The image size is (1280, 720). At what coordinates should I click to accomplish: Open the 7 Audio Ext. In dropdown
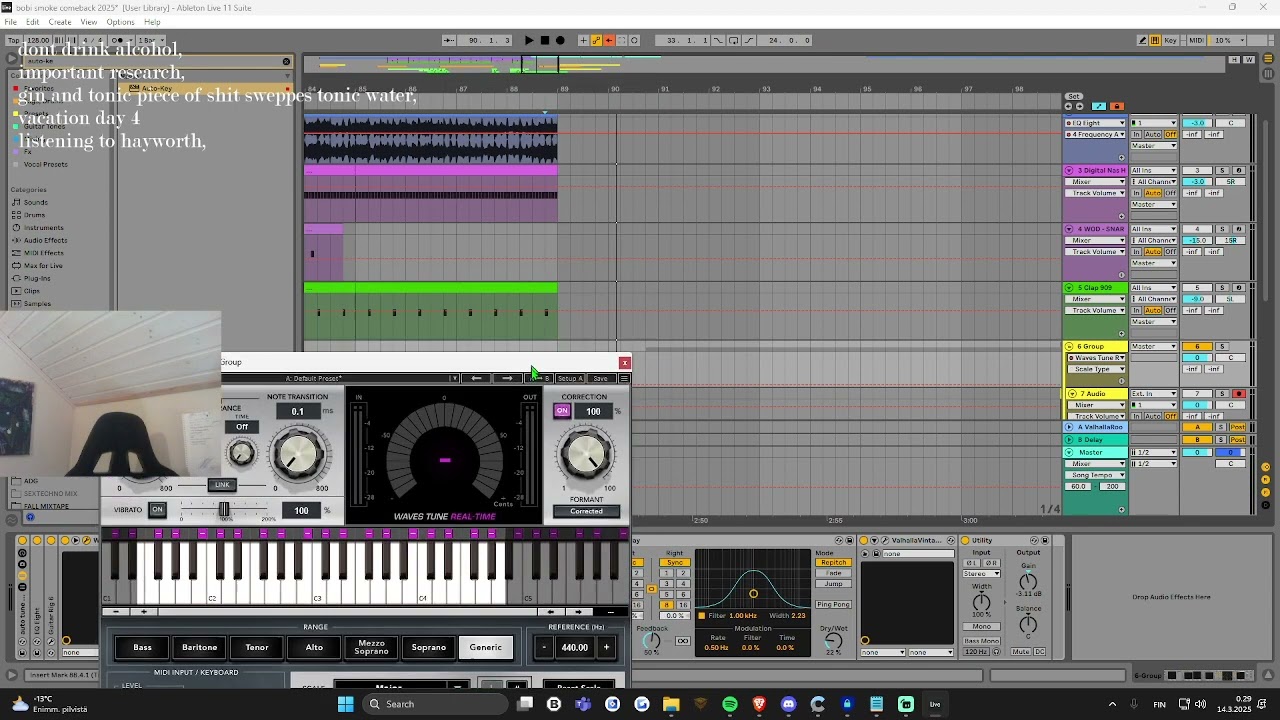point(1154,394)
